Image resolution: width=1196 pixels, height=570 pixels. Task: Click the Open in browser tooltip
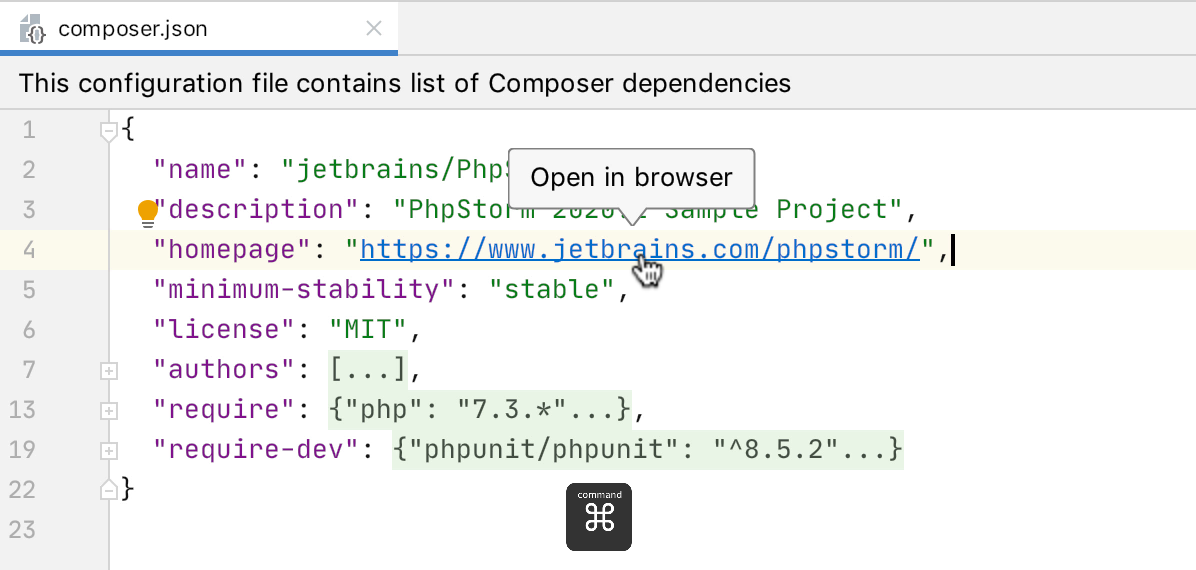click(x=632, y=178)
